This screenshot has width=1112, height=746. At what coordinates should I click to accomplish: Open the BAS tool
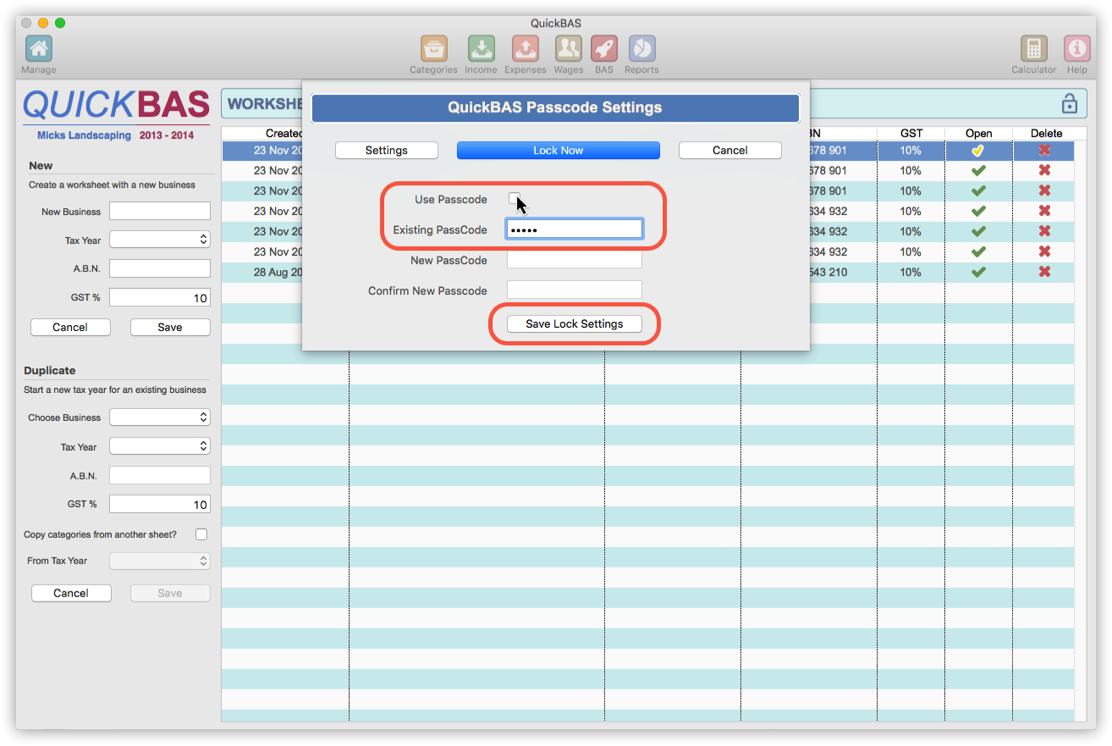pos(604,47)
